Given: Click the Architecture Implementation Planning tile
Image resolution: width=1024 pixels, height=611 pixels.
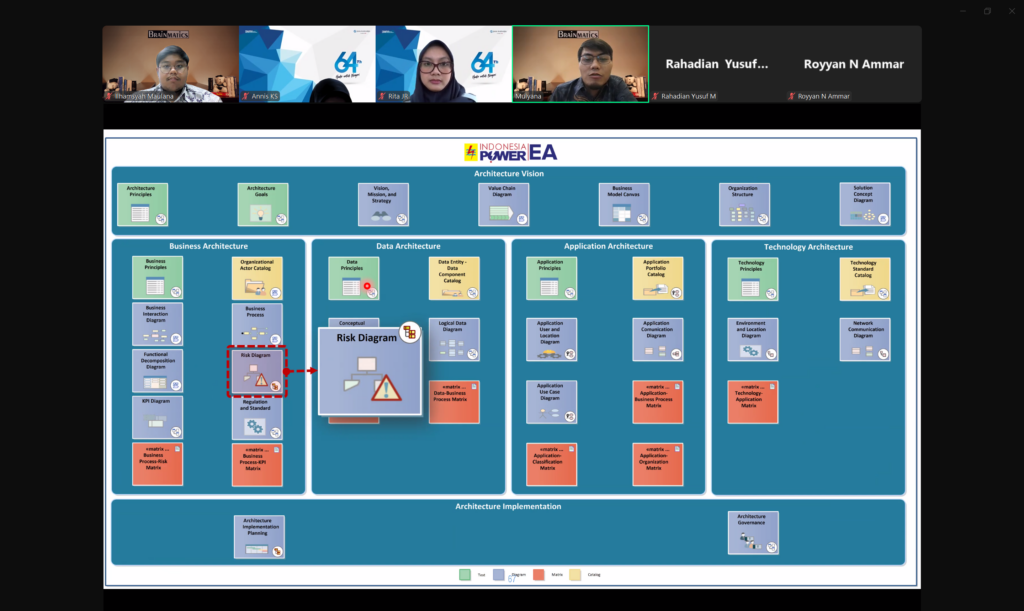Looking at the screenshot, I should [259, 537].
